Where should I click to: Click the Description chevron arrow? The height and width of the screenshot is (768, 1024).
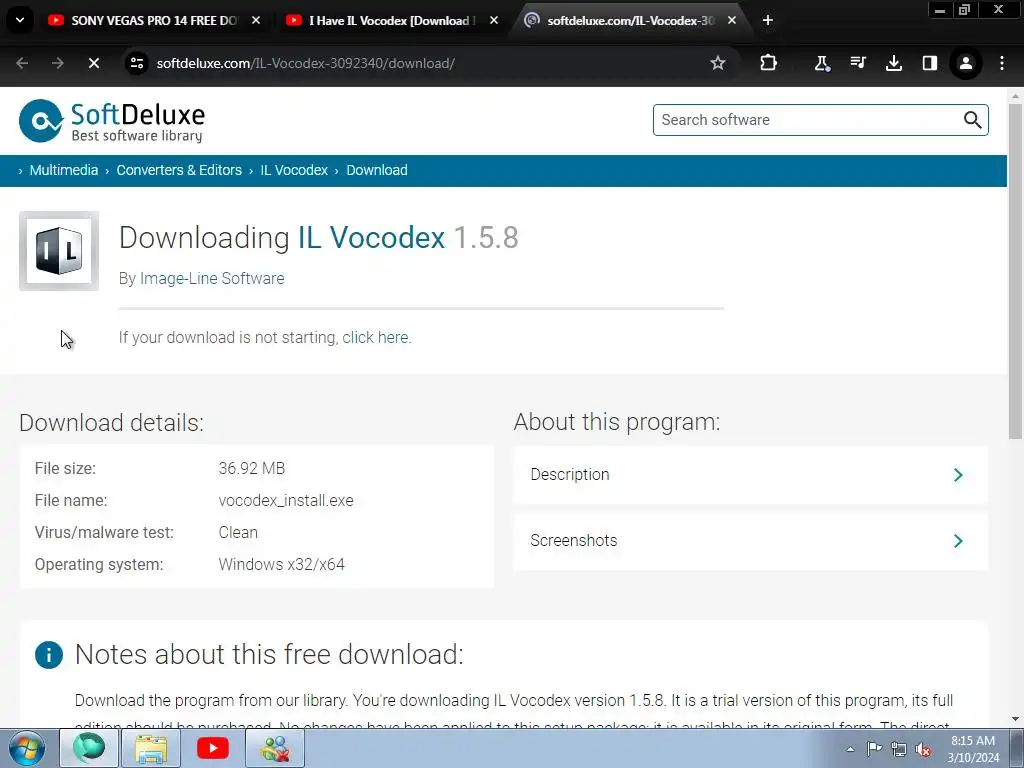[958, 475]
